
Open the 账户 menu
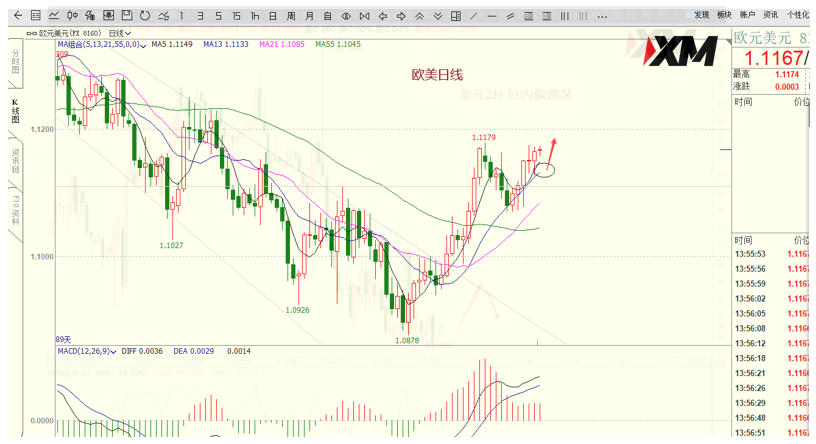click(747, 15)
